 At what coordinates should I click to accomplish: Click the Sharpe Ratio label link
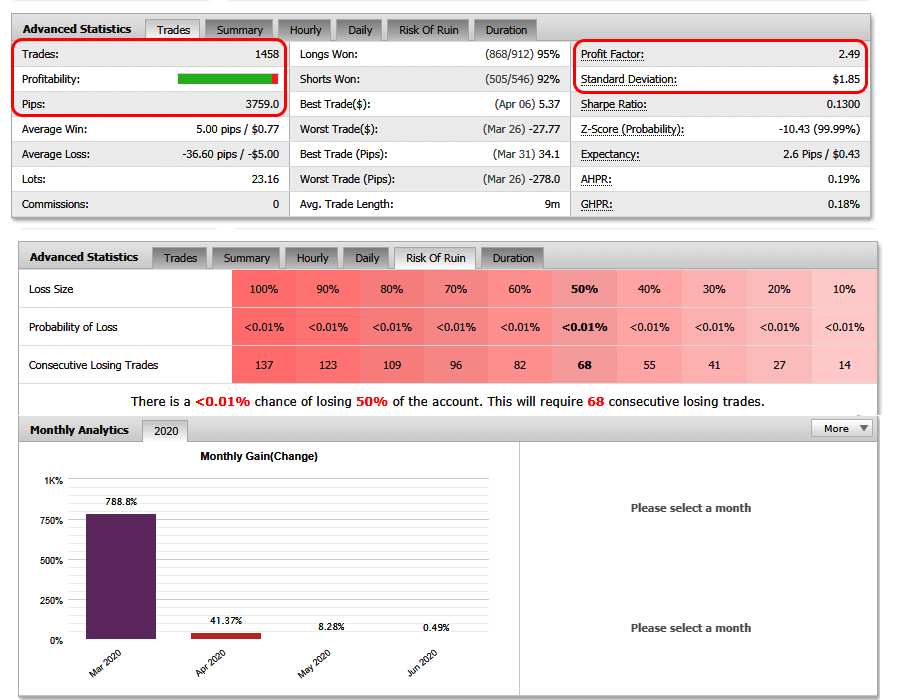[x=613, y=104]
